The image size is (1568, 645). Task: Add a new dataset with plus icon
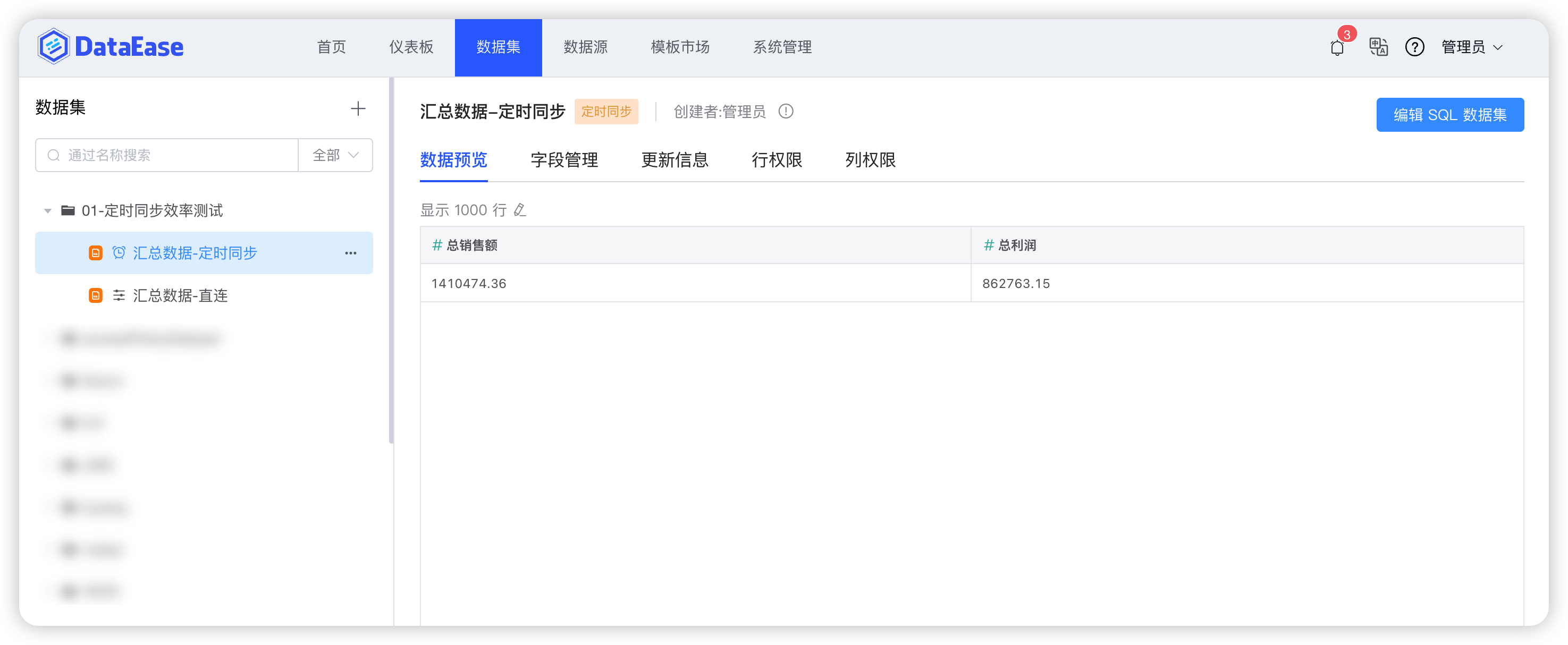tap(358, 109)
